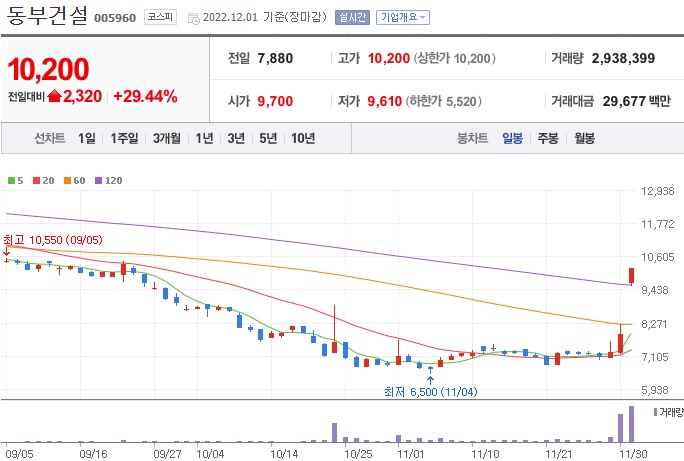The width and height of the screenshot is (684, 461).
Task: Click the orange 60-day moving average swatch
Action: click(68, 181)
